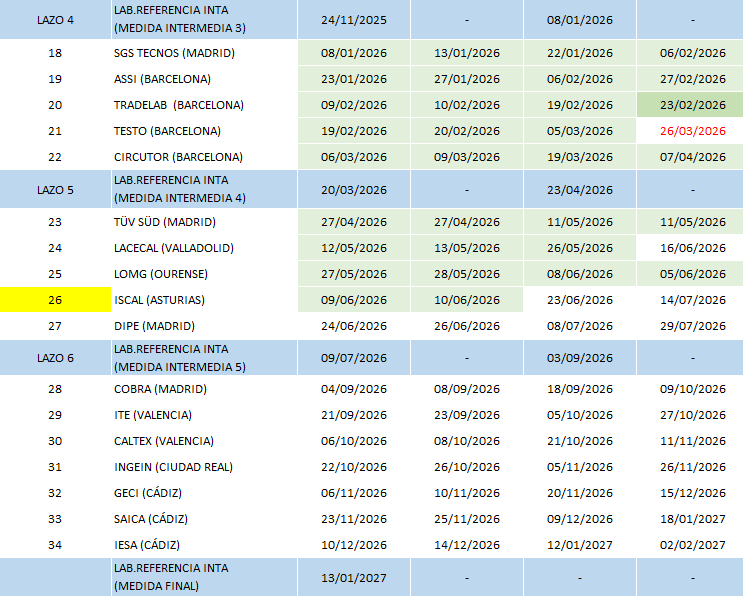This screenshot has height=596, width=743.
Task: Select row number 34
Action: 55,545
